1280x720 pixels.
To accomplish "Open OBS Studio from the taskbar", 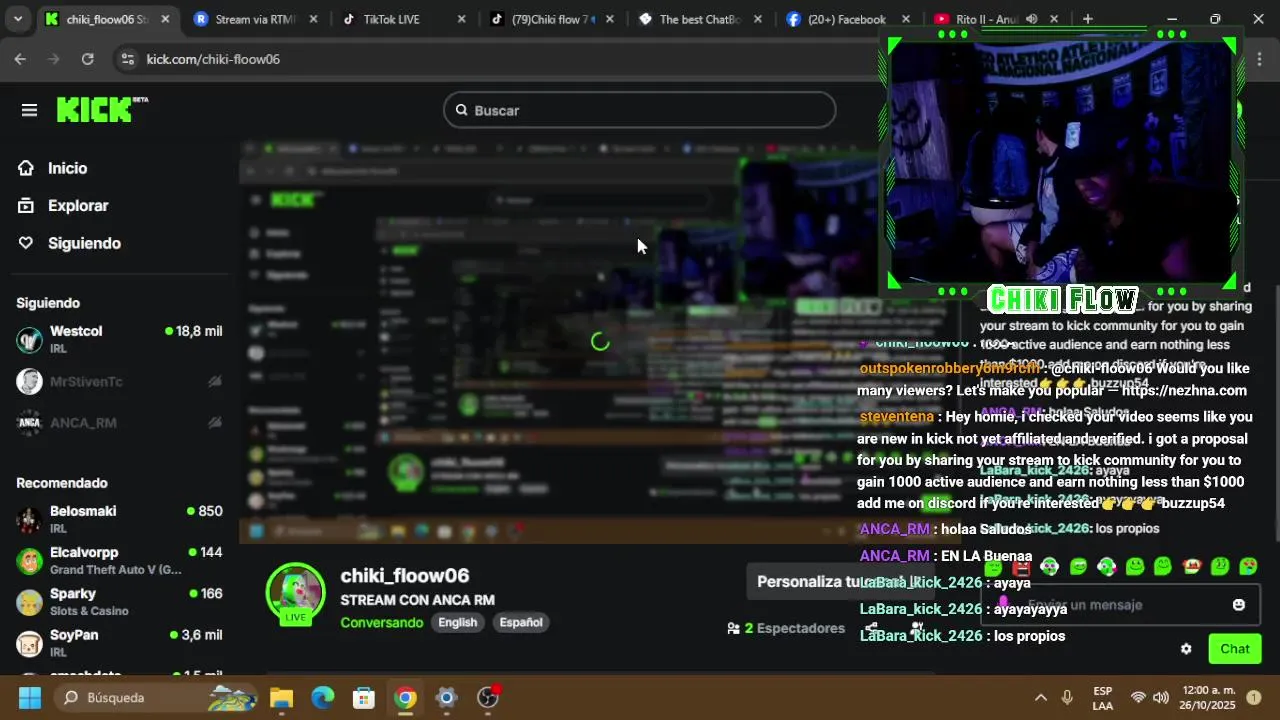I will [487, 697].
